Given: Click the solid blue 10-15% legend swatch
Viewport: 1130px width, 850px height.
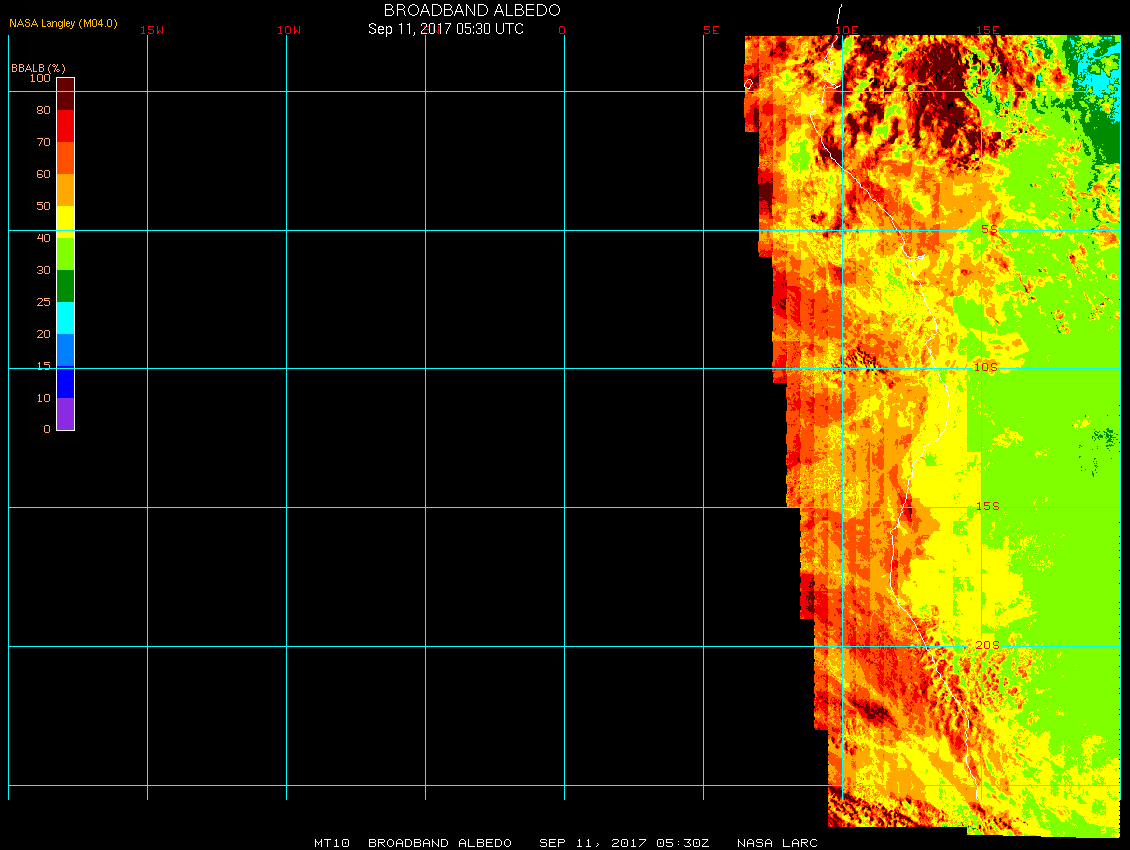Looking at the screenshot, I should (x=65, y=382).
